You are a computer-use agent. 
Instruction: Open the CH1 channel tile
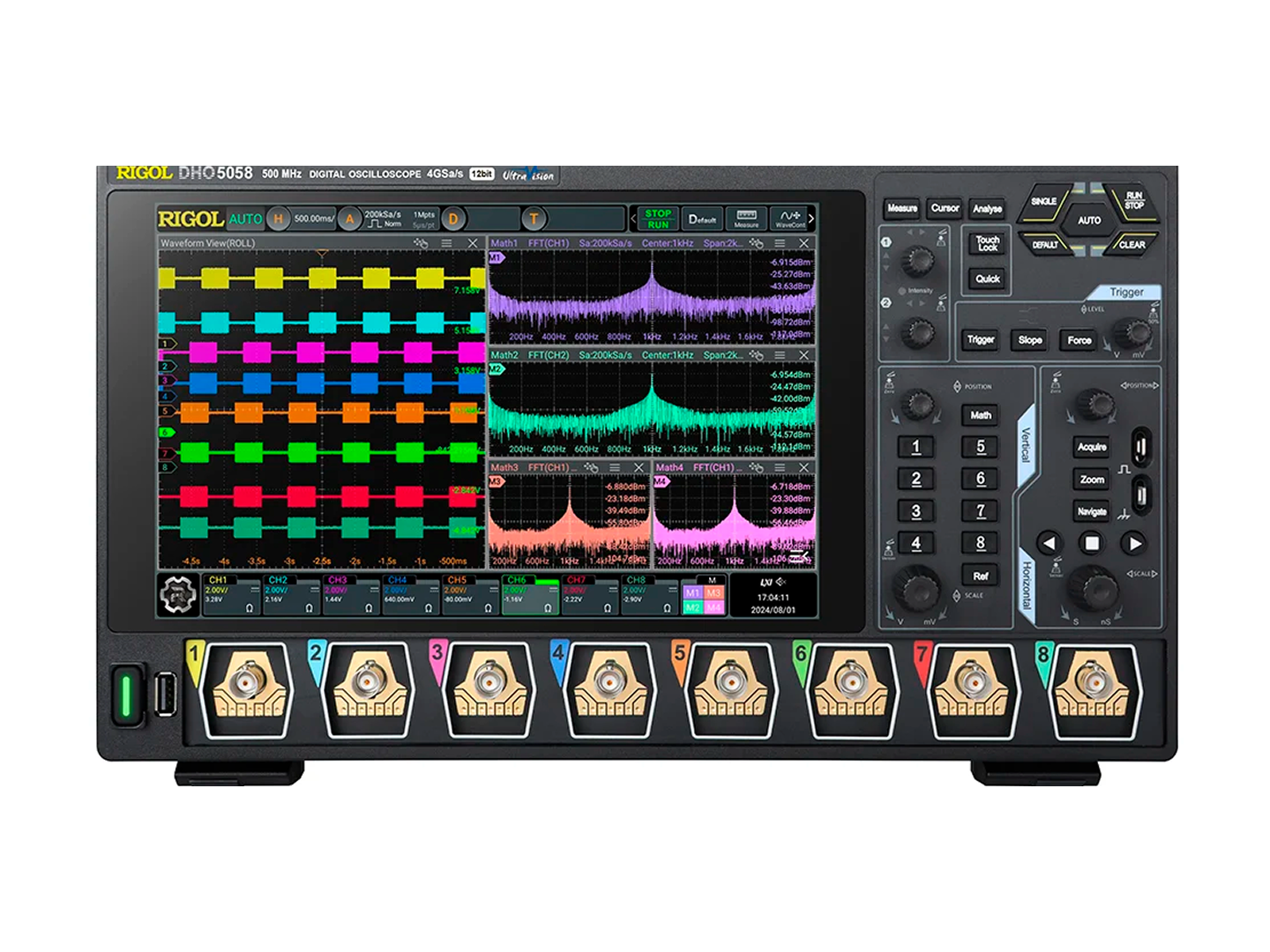232,595
